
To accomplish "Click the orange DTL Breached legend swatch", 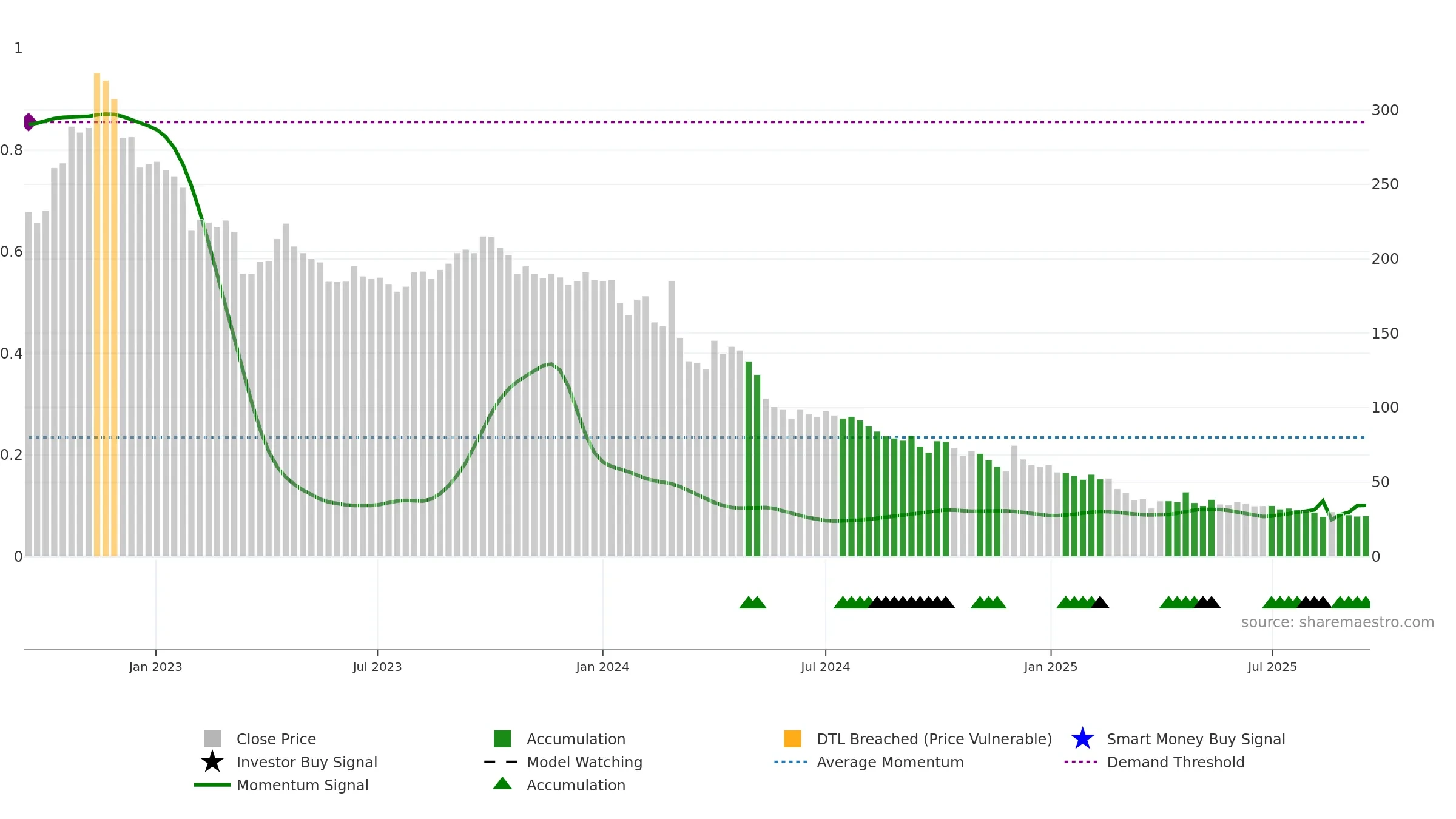I will coord(792,739).
